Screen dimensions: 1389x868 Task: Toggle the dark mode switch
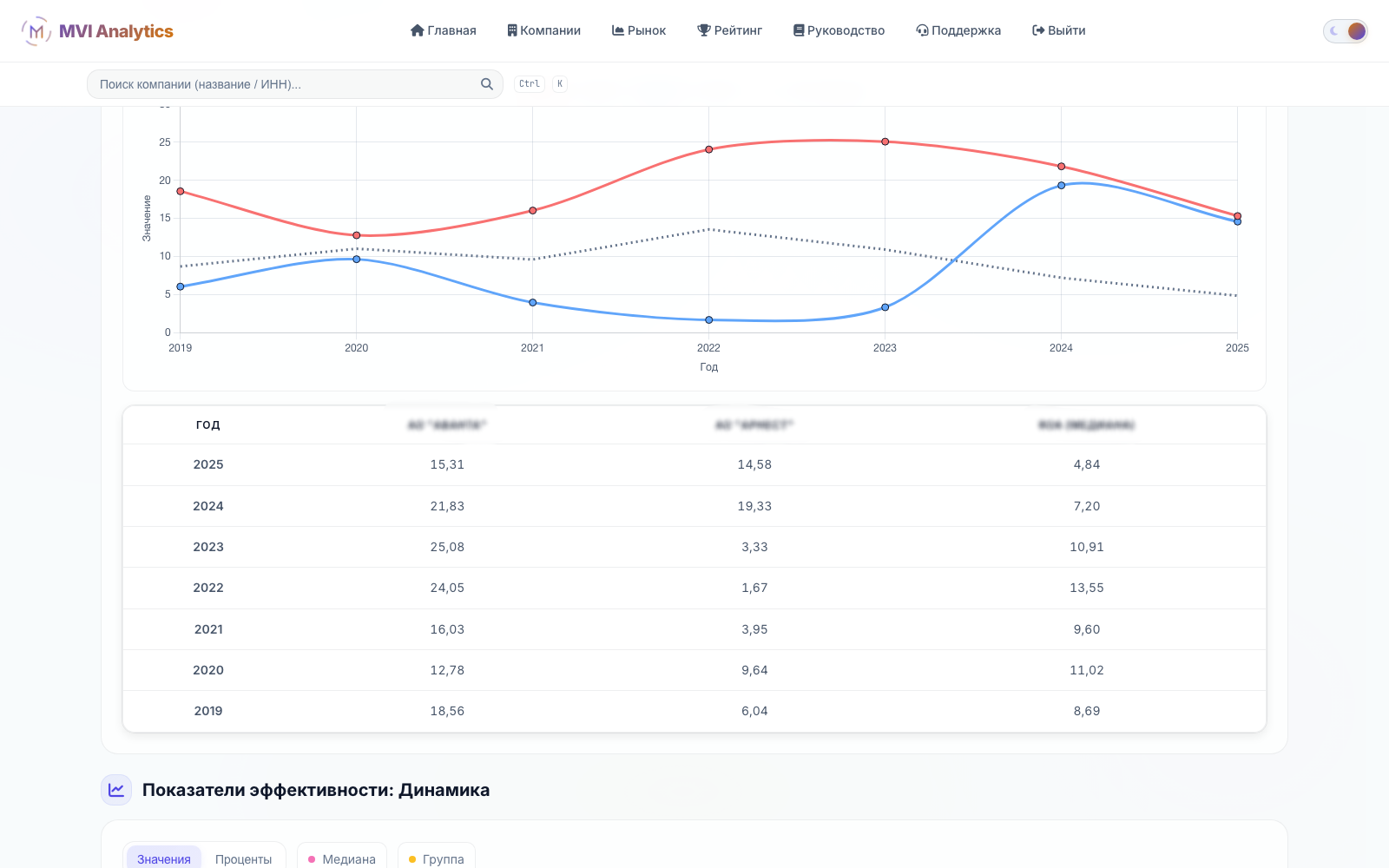1346,31
